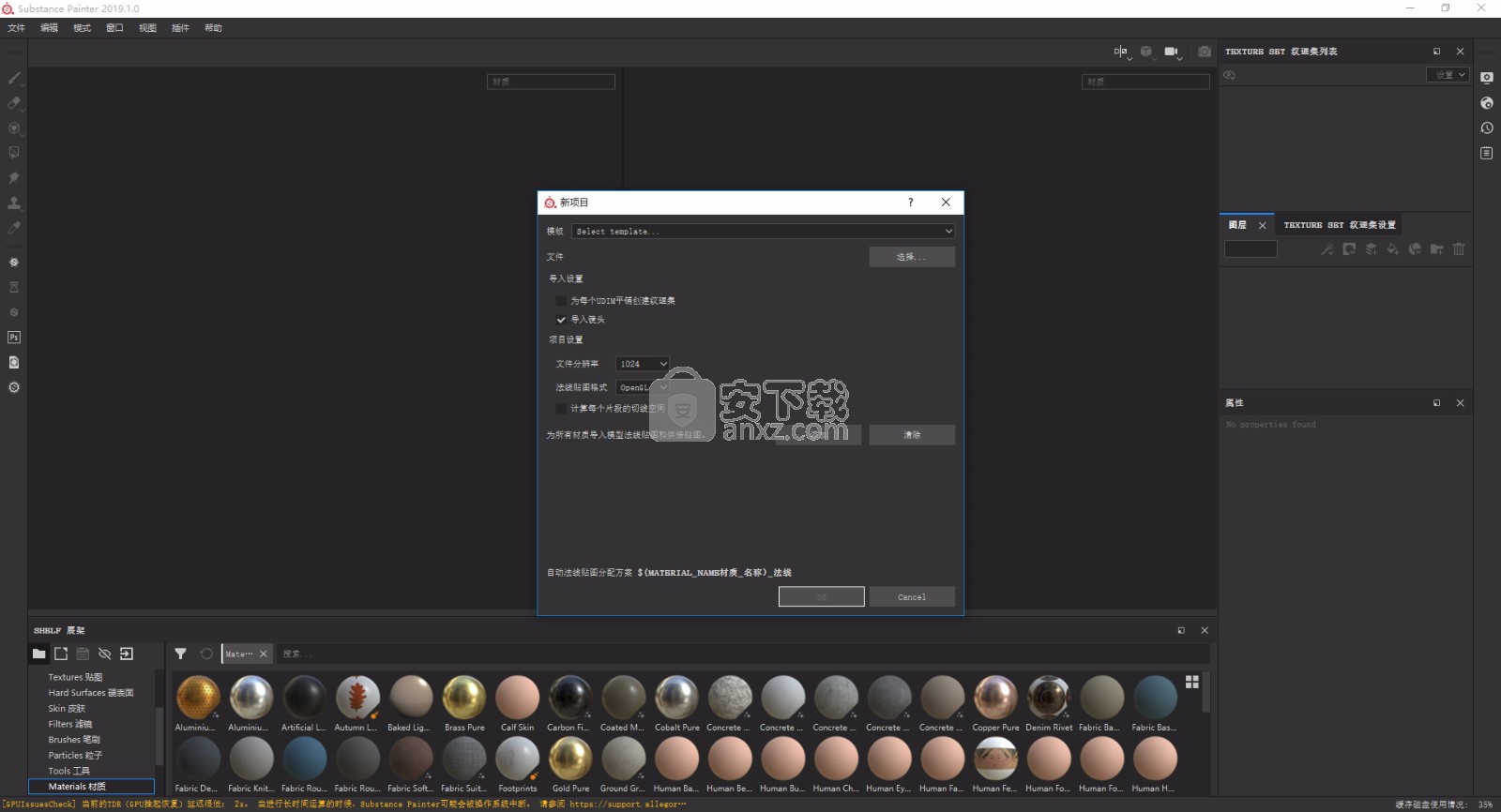This screenshot has width=1501, height=812.
Task: Enable compute tangent space per fragment checkbox
Action: click(561, 409)
